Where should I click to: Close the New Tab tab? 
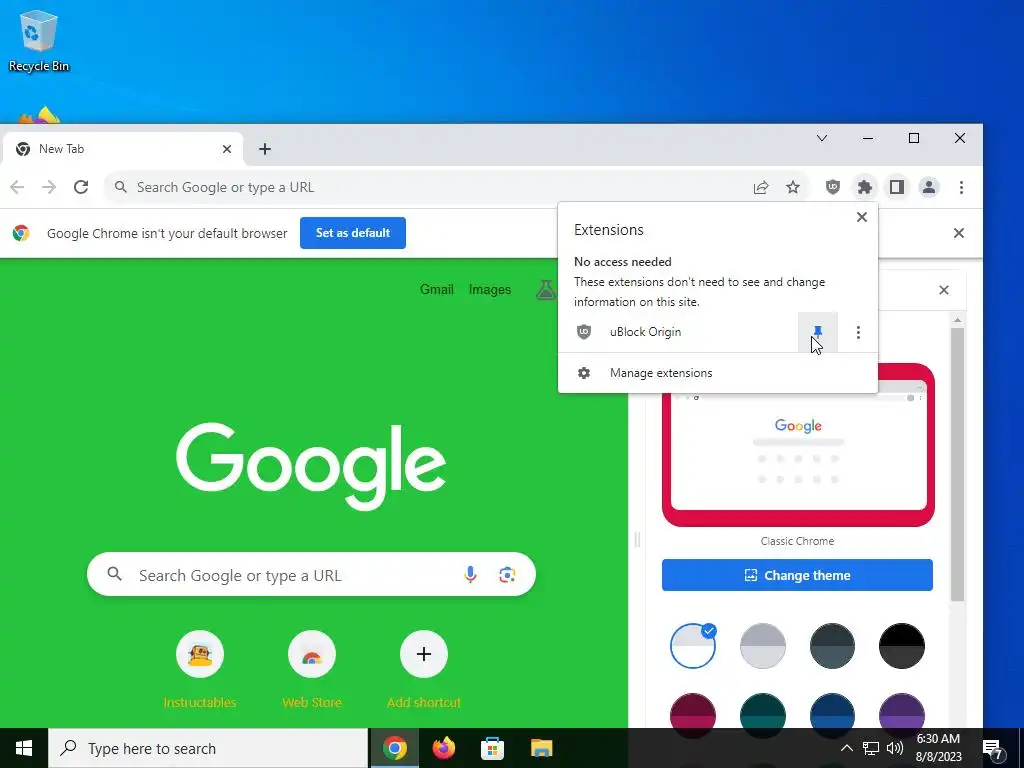click(x=227, y=149)
